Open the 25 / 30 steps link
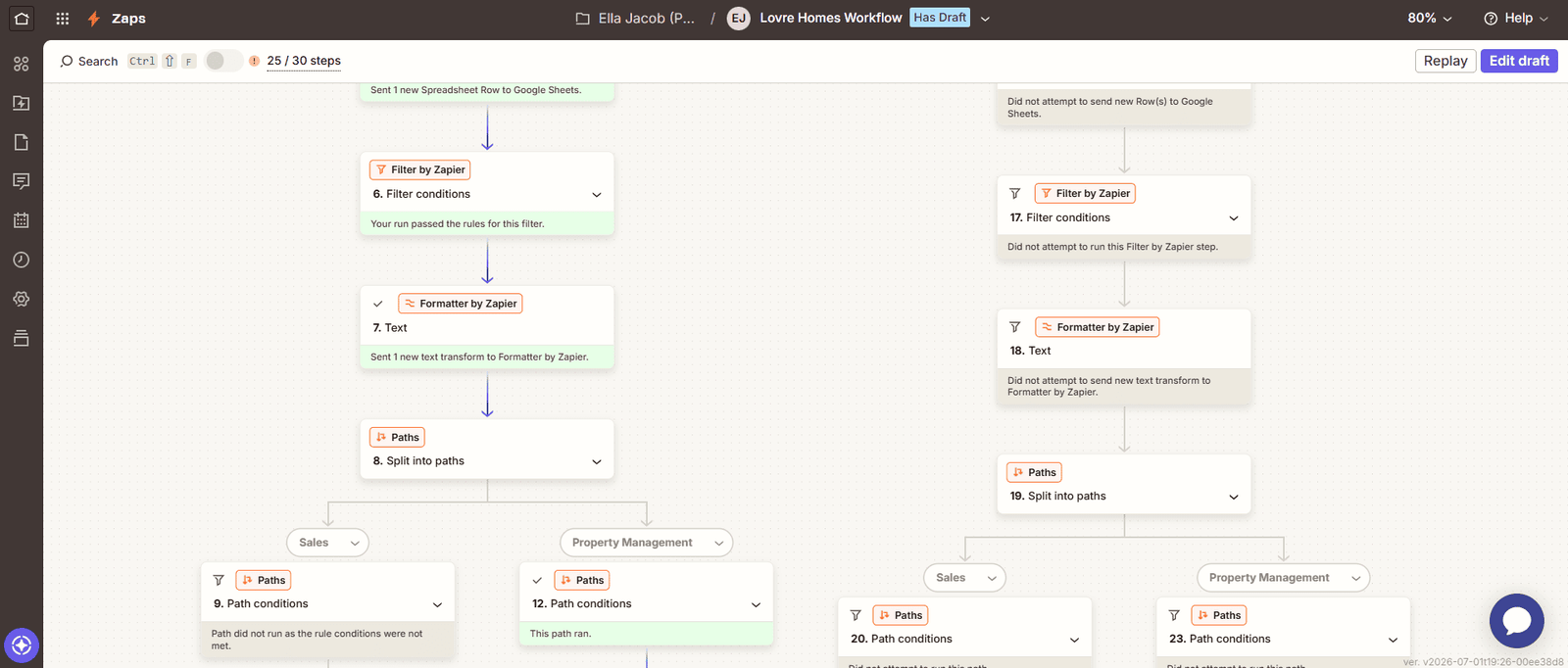1568x668 pixels. [304, 61]
